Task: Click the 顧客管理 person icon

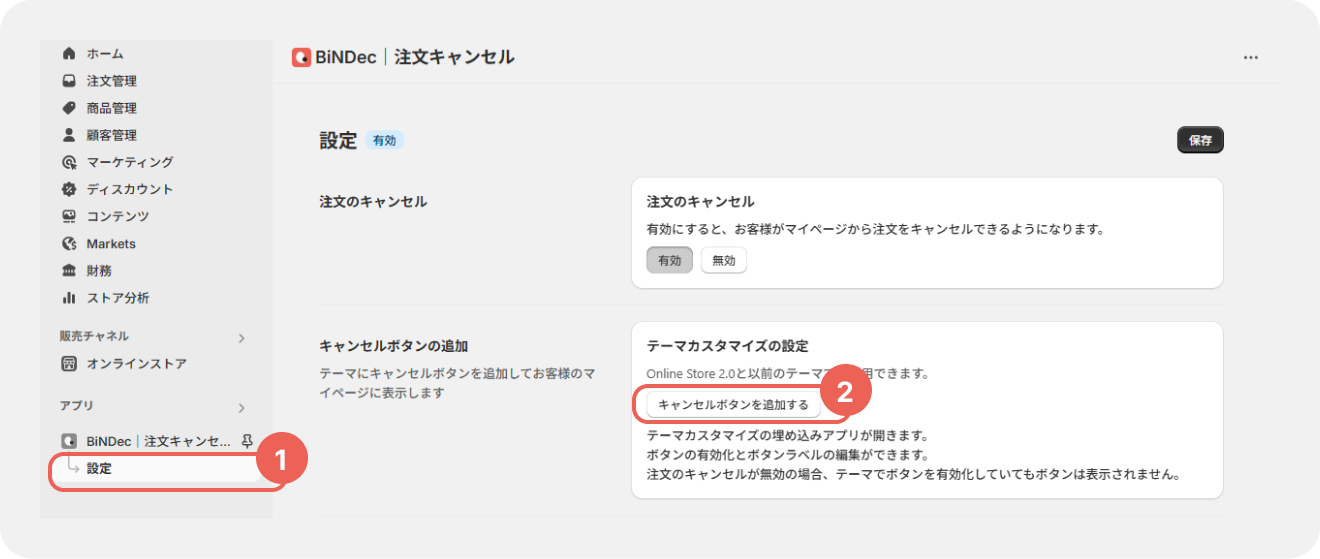Action: [x=69, y=135]
